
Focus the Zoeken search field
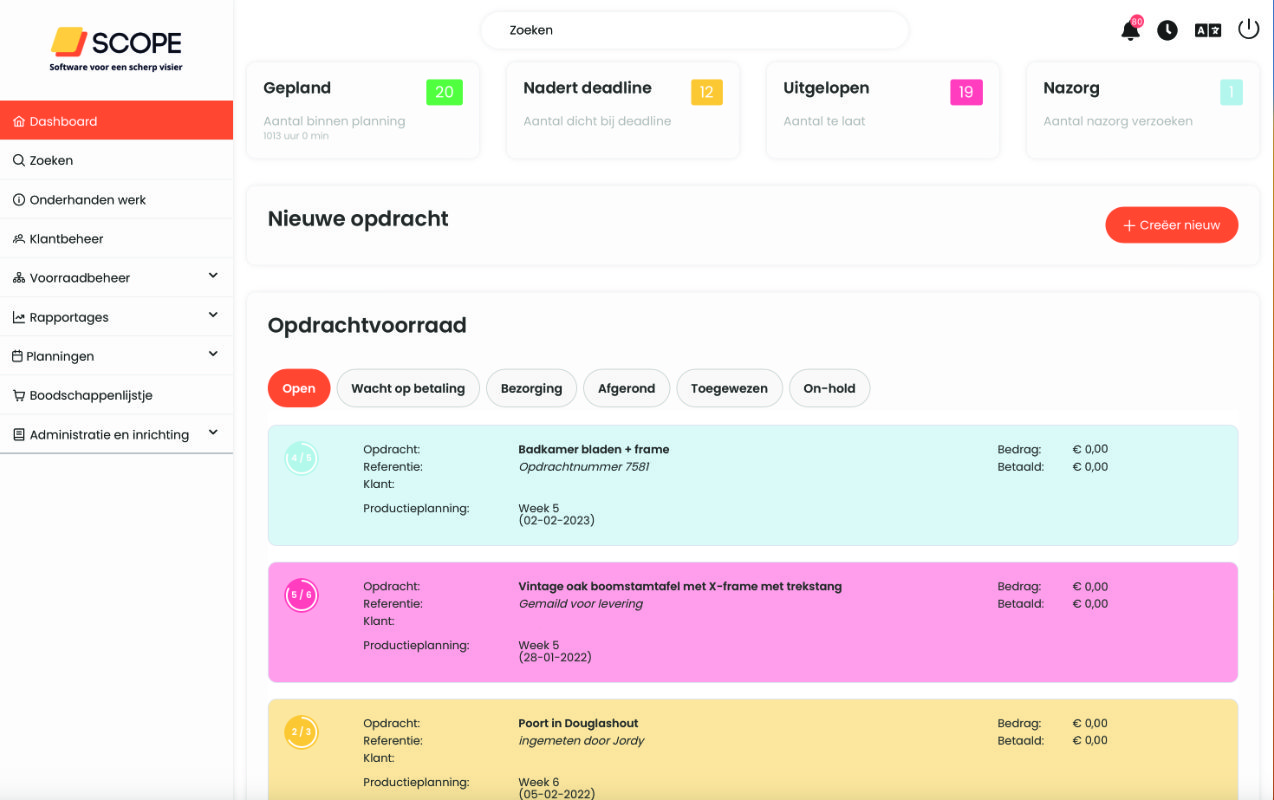click(x=694, y=30)
